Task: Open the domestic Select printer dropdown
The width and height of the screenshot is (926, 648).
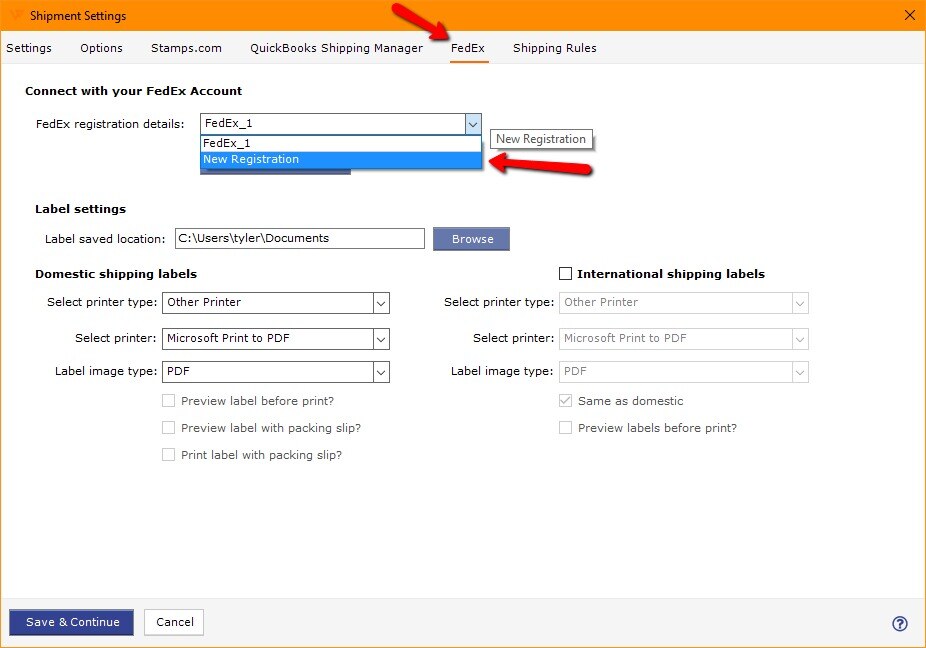Action: tap(382, 339)
